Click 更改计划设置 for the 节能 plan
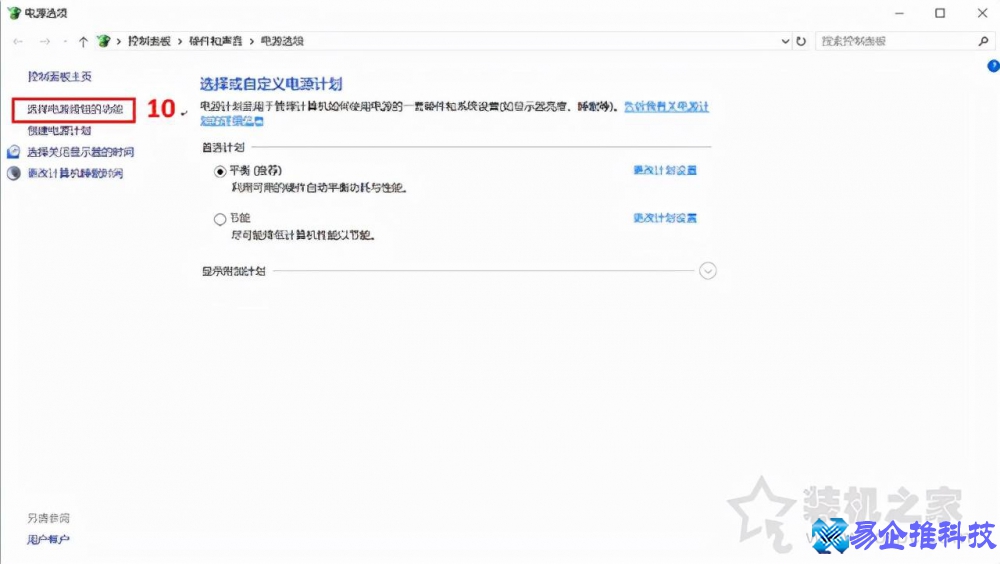Screen dimensions: 1000x564 (x=665, y=218)
